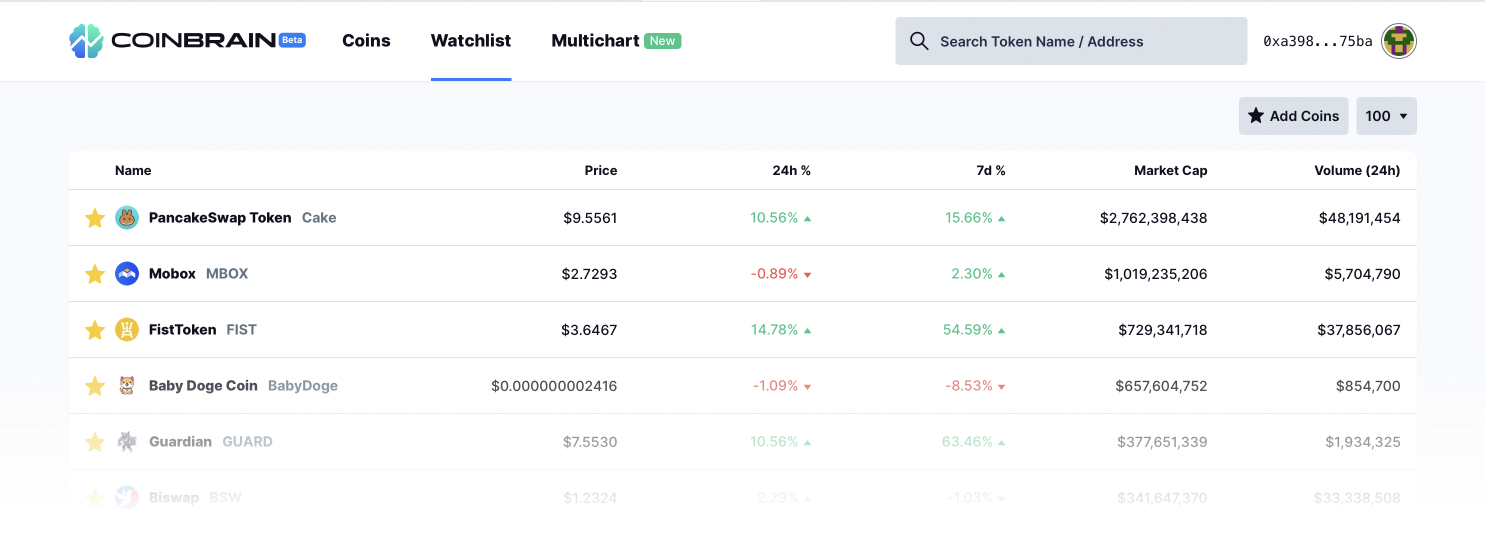This screenshot has width=1485, height=546.
Task: Open Guardian coin icon
Action: pyautogui.click(x=127, y=442)
